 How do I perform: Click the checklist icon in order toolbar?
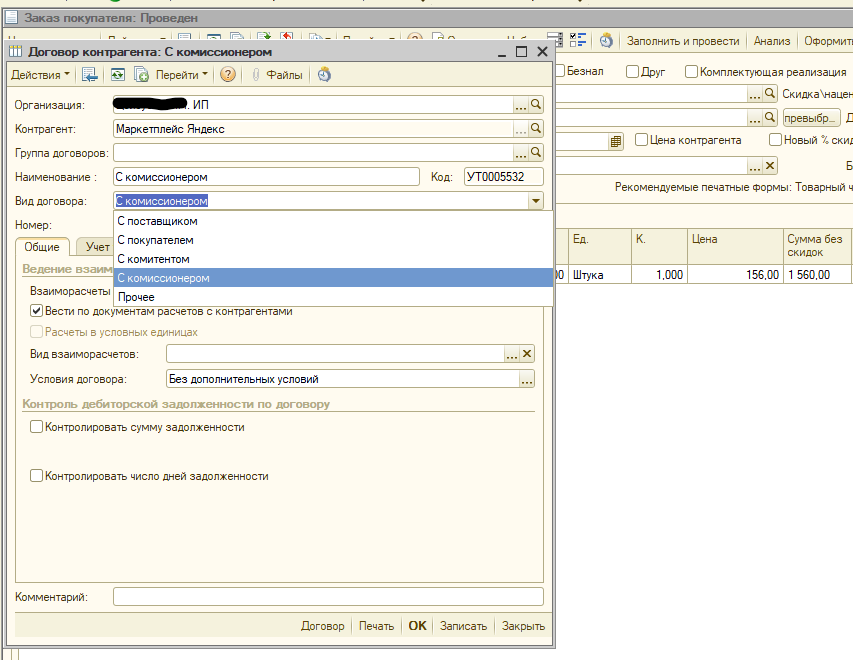(x=578, y=40)
